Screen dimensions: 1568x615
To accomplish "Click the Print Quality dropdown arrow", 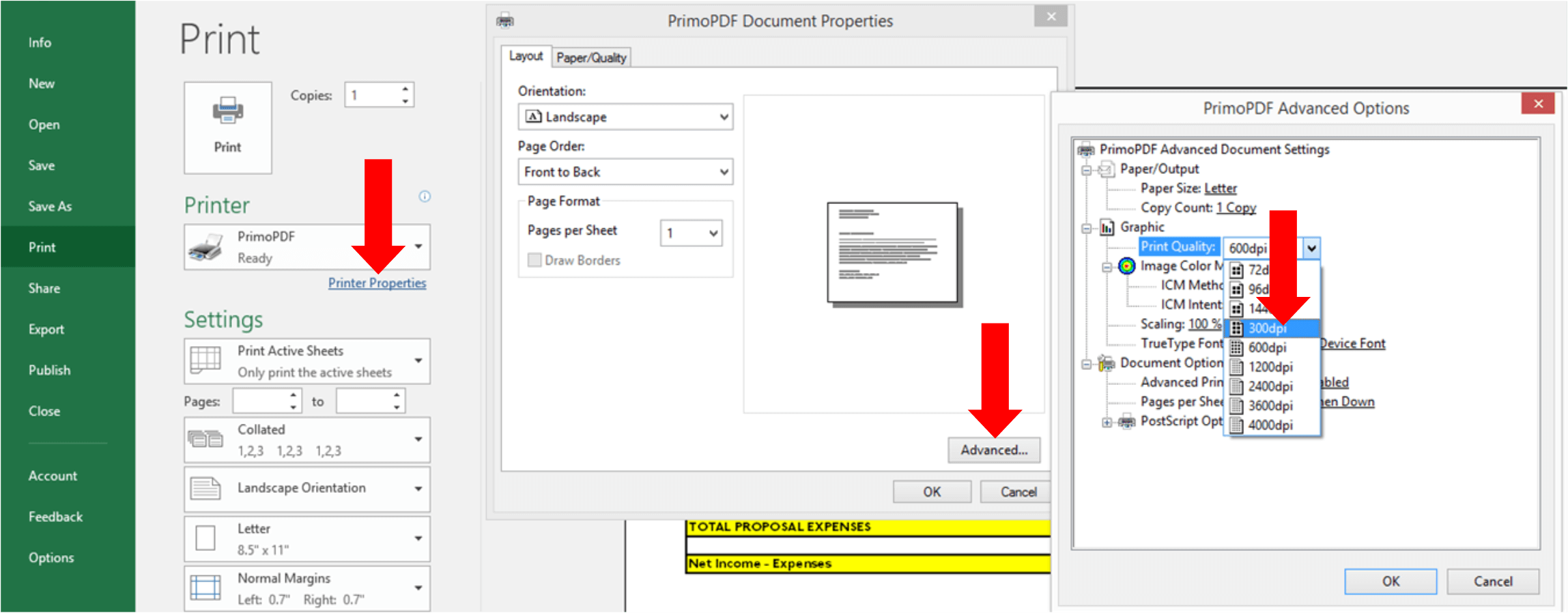I will point(1311,248).
